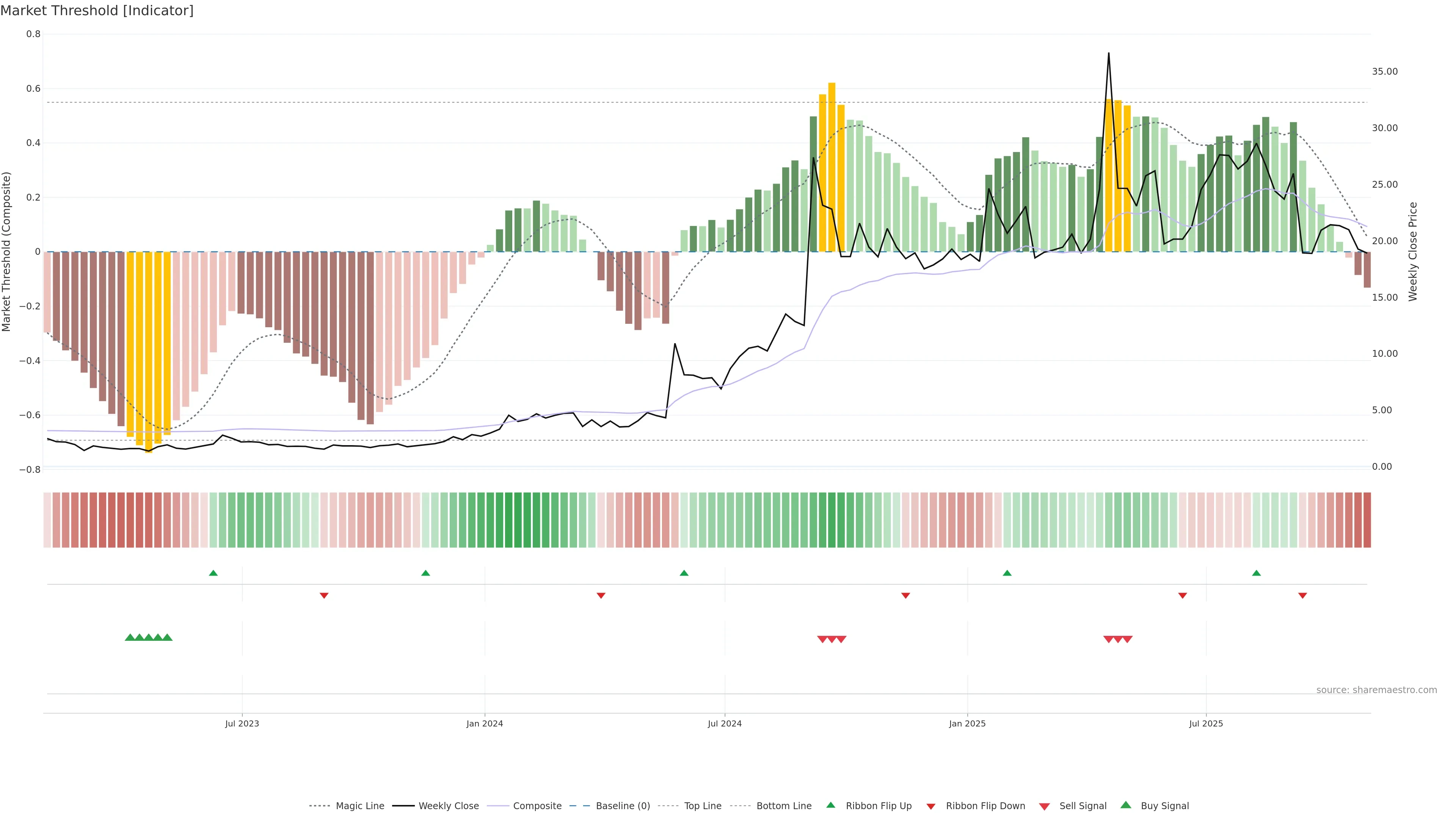Click ribbon flip down marker after Jul 2025
This screenshot has height=819, width=1456.
(1302, 595)
